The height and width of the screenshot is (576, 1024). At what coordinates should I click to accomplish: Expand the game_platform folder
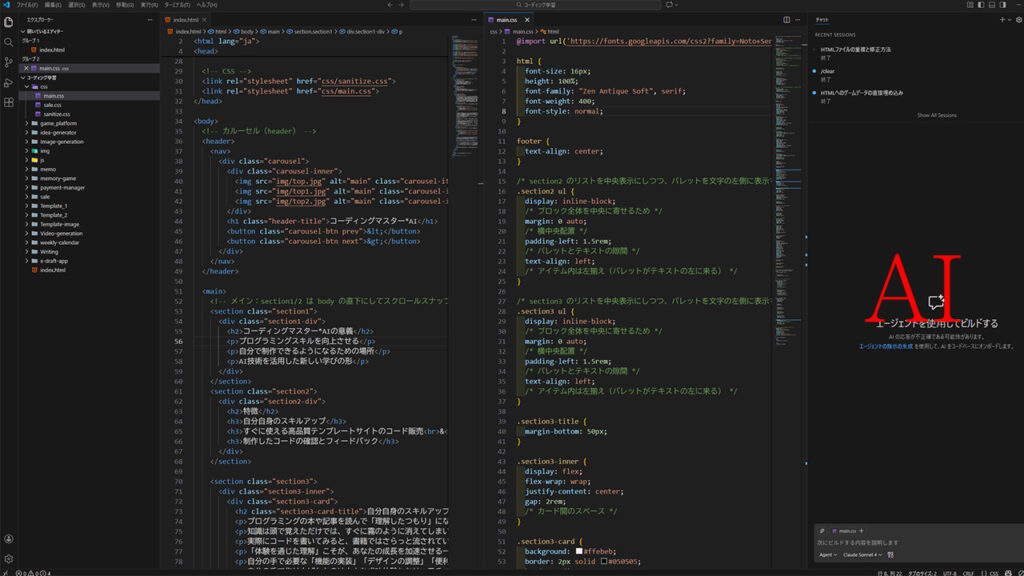(x=58, y=123)
